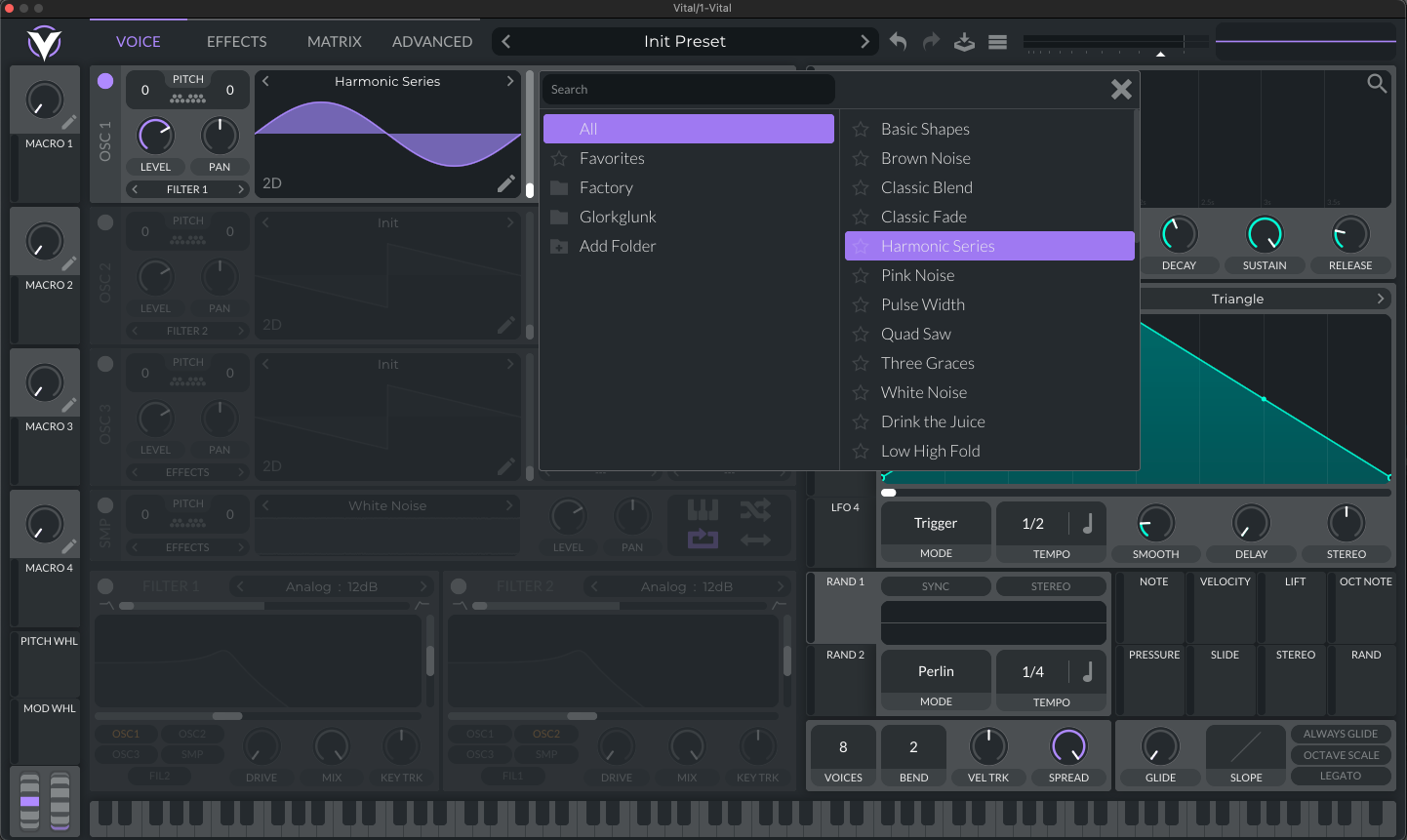Select the Three Graces wavetable
The width and height of the screenshot is (1407, 840).
tap(989, 363)
